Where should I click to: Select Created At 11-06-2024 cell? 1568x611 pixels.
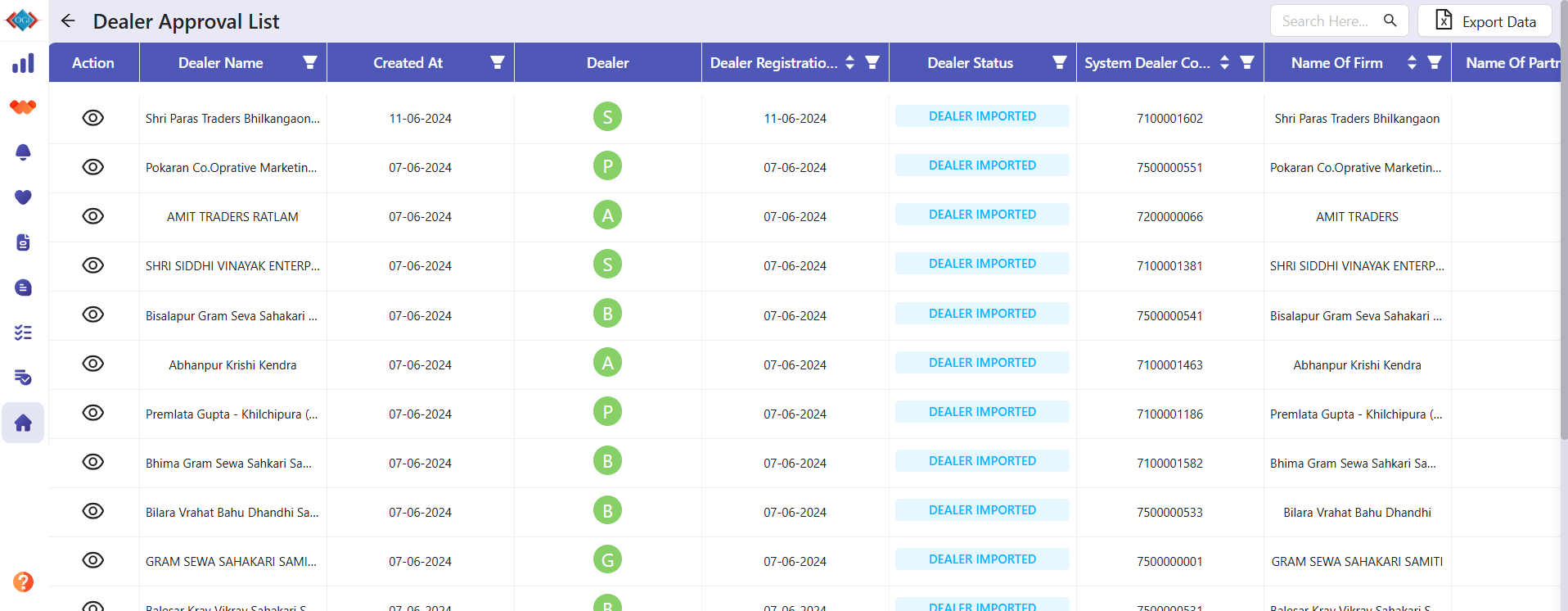coord(420,119)
